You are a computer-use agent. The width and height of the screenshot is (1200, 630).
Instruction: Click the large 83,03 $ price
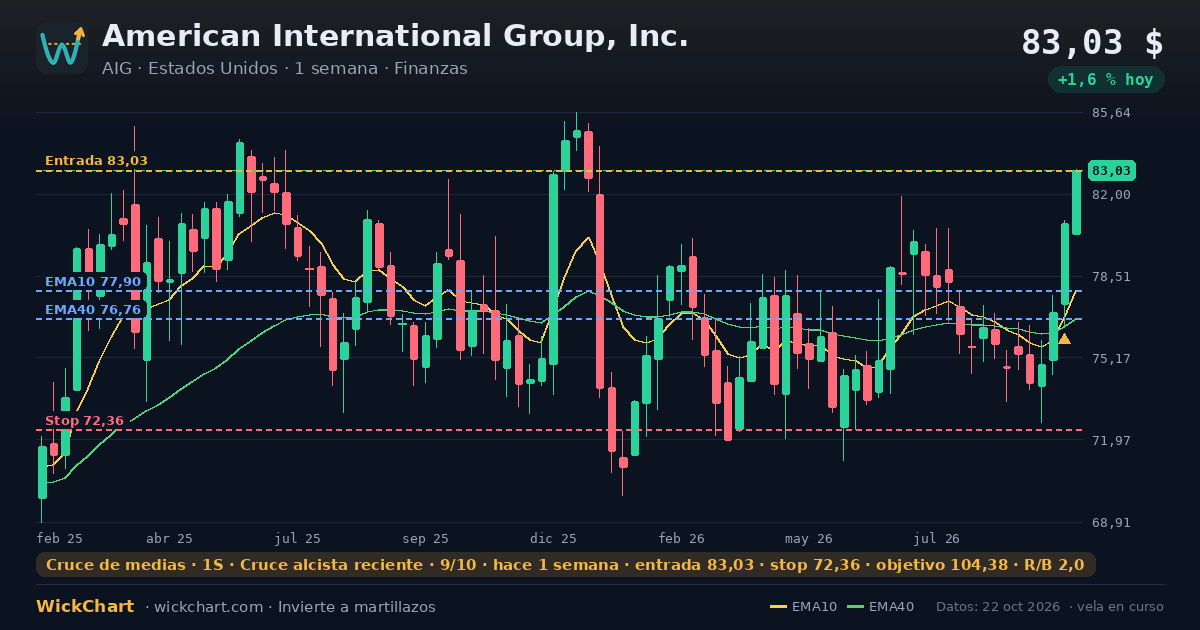pos(1092,43)
